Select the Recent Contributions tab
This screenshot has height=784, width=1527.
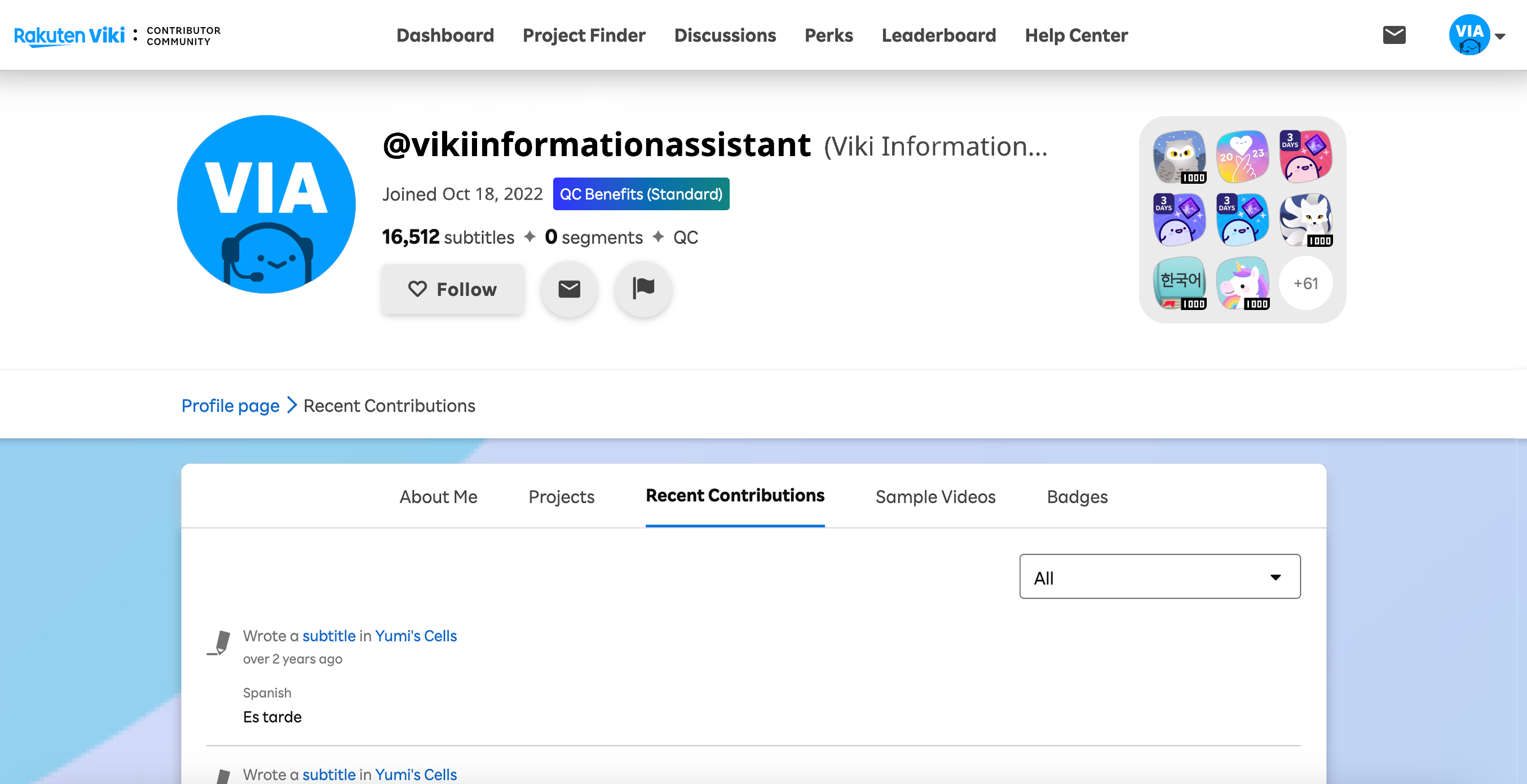pos(735,495)
